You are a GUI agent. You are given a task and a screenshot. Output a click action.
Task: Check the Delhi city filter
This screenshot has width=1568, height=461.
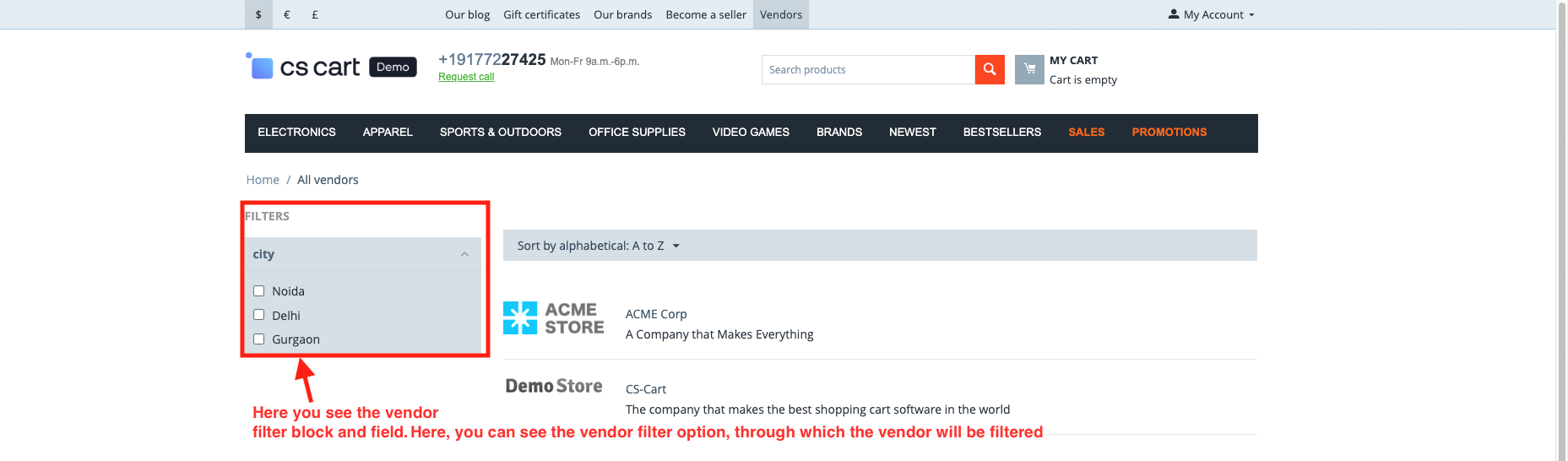point(259,315)
